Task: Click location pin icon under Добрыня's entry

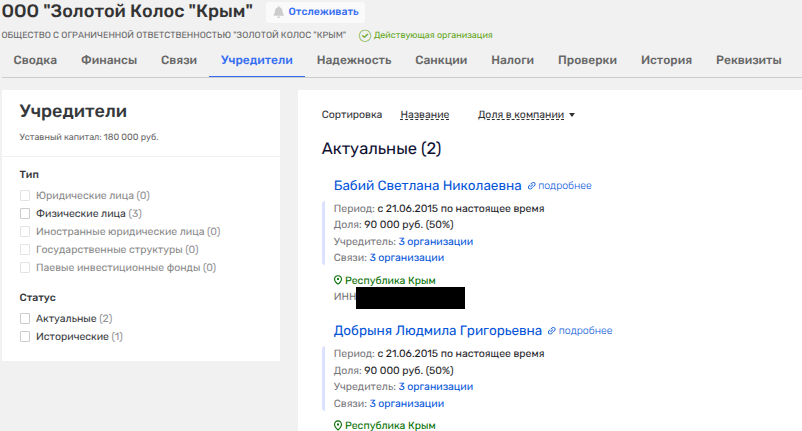Action: tap(338, 425)
